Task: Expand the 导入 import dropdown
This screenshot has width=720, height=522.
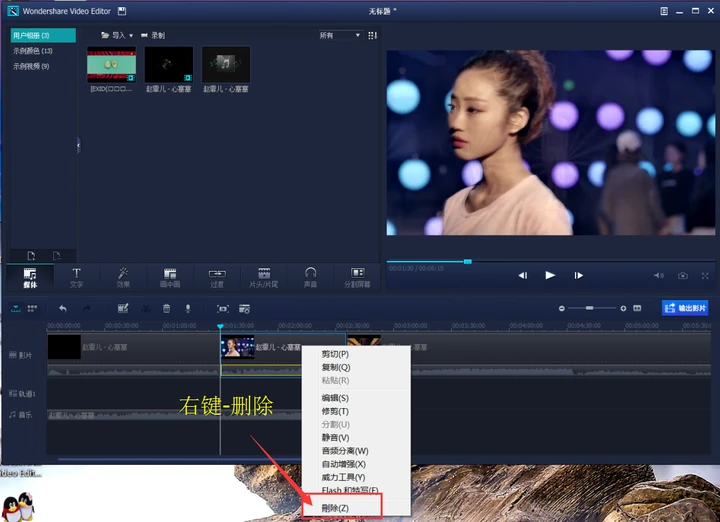Action: tap(117, 35)
